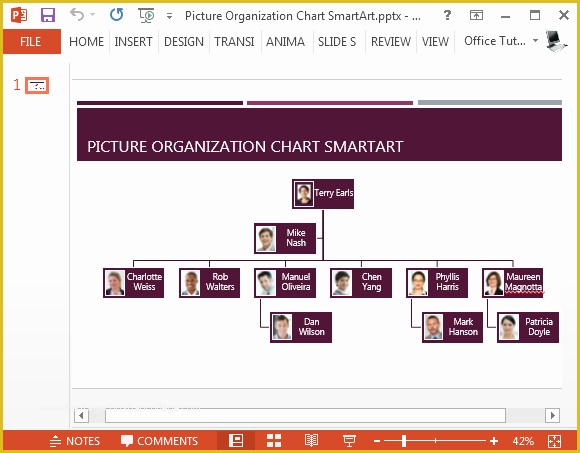Screen dimensions: 580x453
Task: Zoom out with the minus button
Action: point(377,441)
